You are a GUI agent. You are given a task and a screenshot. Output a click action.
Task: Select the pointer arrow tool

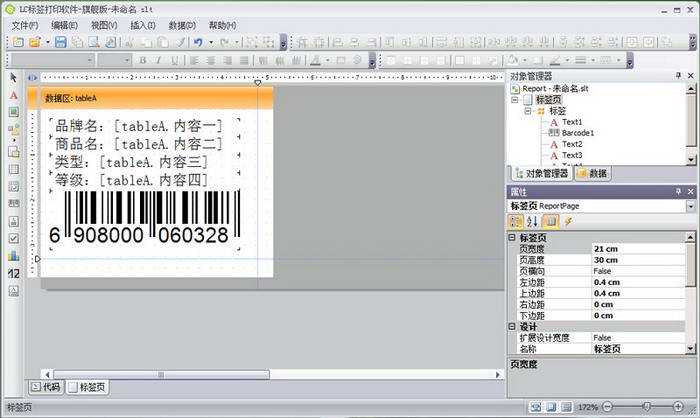13,78
